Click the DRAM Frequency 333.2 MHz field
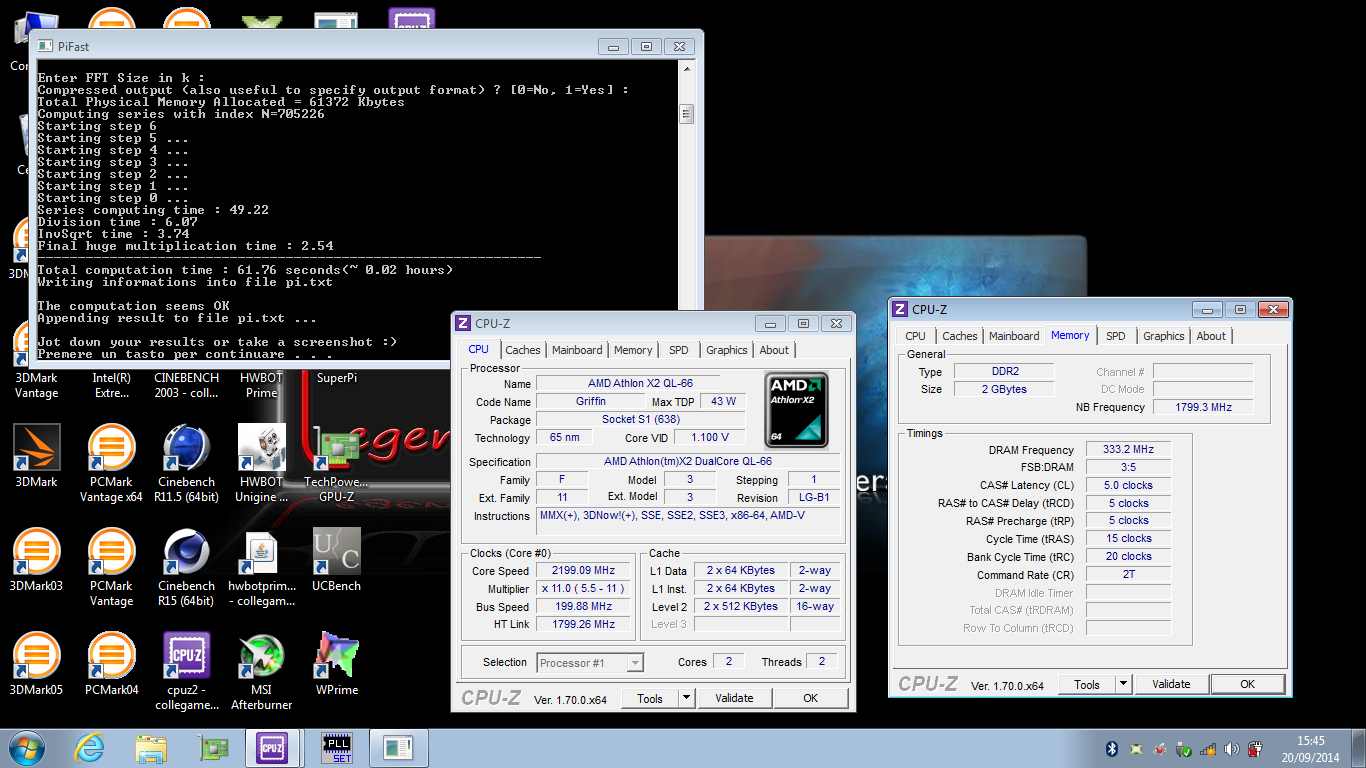 click(x=1128, y=449)
